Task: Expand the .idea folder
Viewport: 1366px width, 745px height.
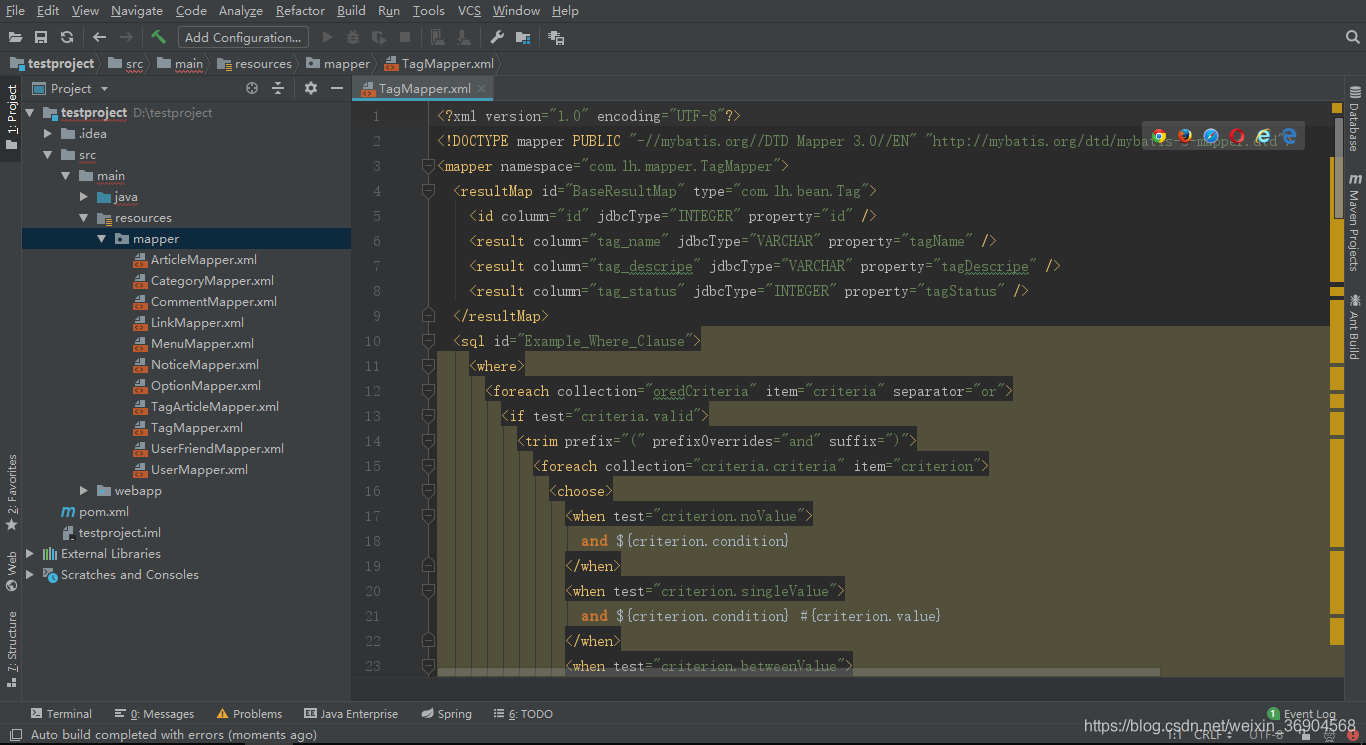Action: 48,134
